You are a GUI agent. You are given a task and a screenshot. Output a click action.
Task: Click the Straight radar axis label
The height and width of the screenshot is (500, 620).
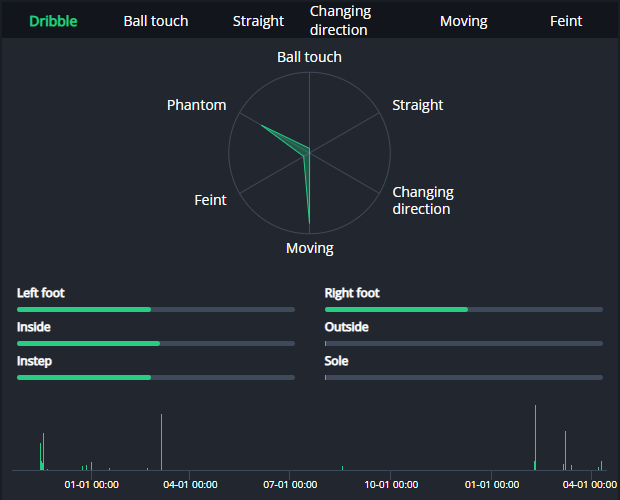417,105
